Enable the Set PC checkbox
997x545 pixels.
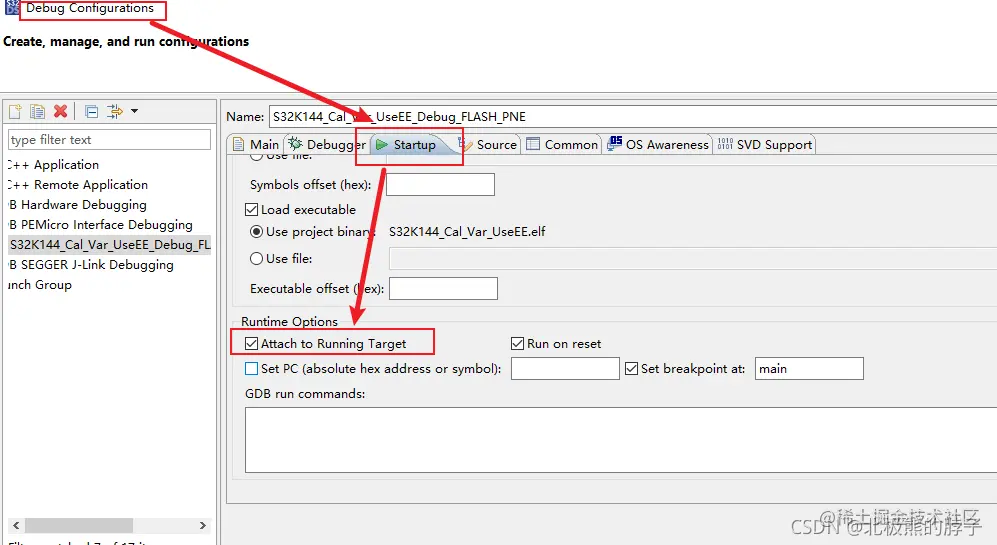[x=252, y=369]
